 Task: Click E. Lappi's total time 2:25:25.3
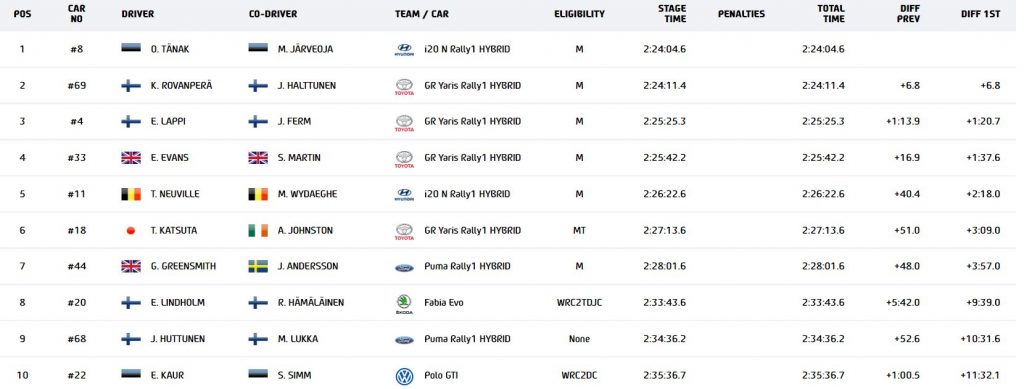click(823, 121)
